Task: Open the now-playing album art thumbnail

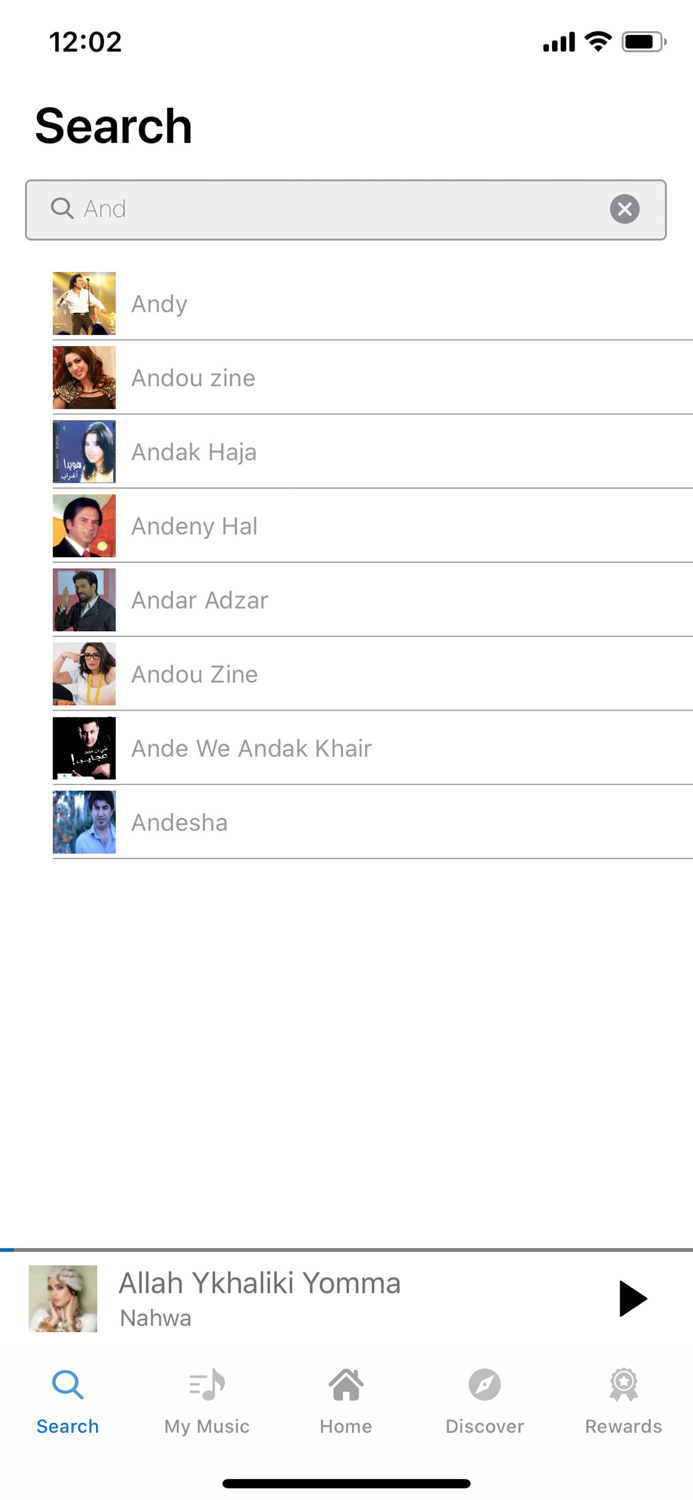Action: (x=63, y=1298)
